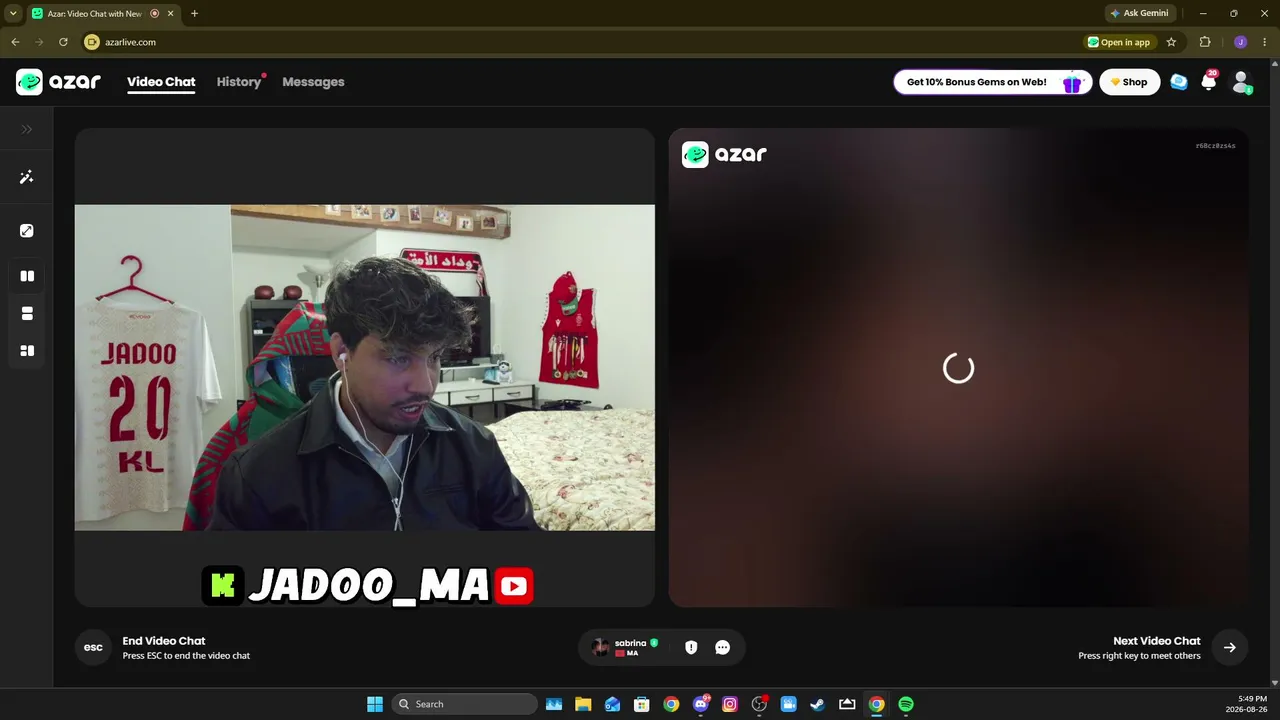
Task: Open sabrina's profile chip
Action: (626, 647)
